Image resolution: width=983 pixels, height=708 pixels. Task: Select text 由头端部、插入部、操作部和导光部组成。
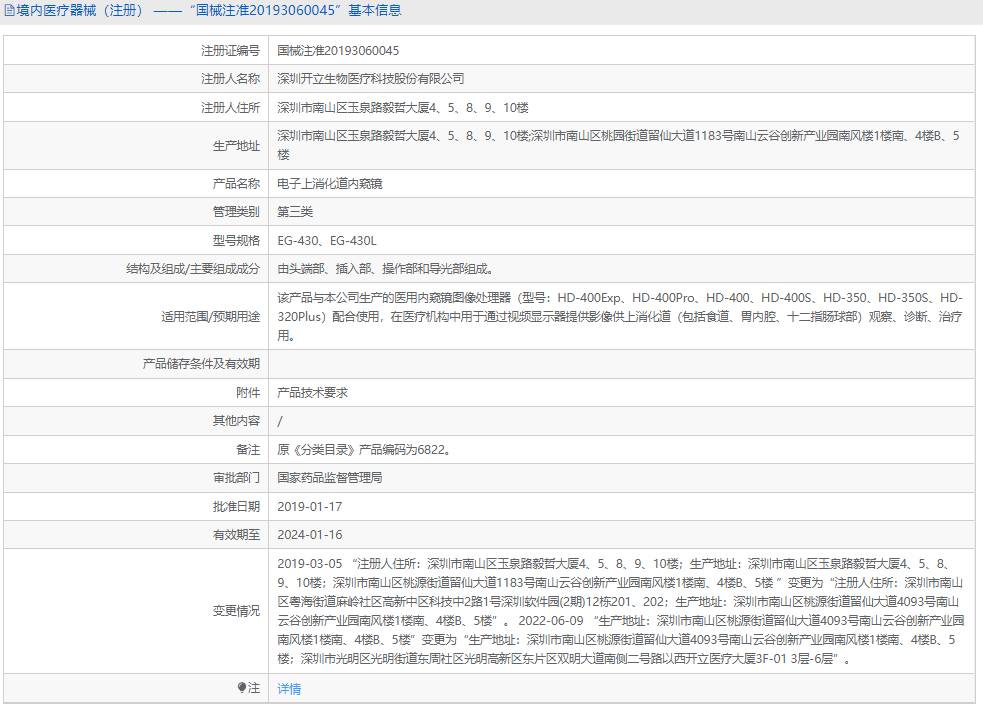387,269
